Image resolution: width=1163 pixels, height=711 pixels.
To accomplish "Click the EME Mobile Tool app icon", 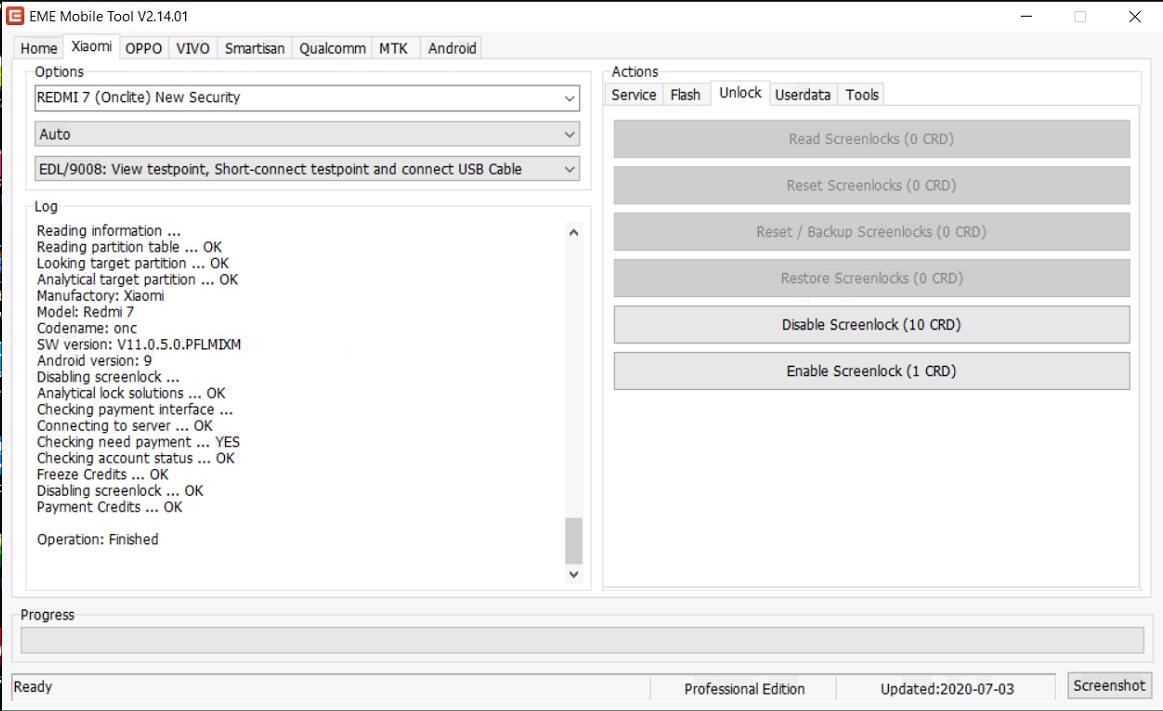I will [15, 16].
